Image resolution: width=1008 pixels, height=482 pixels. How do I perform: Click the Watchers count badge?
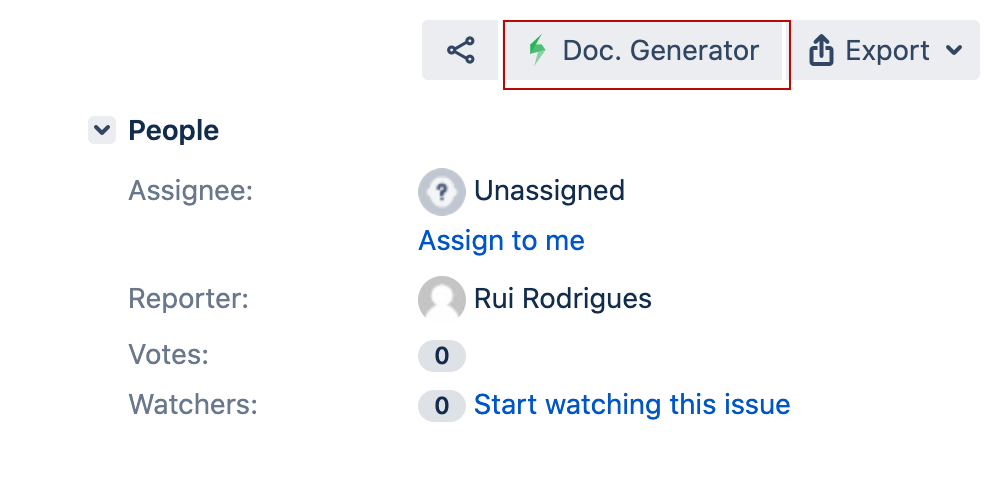pyautogui.click(x=442, y=406)
